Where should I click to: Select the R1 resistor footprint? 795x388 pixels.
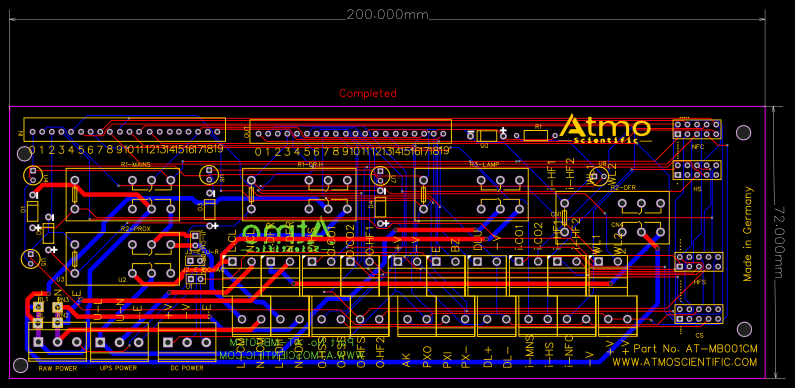pyautogui.click(x=536, y=134)
